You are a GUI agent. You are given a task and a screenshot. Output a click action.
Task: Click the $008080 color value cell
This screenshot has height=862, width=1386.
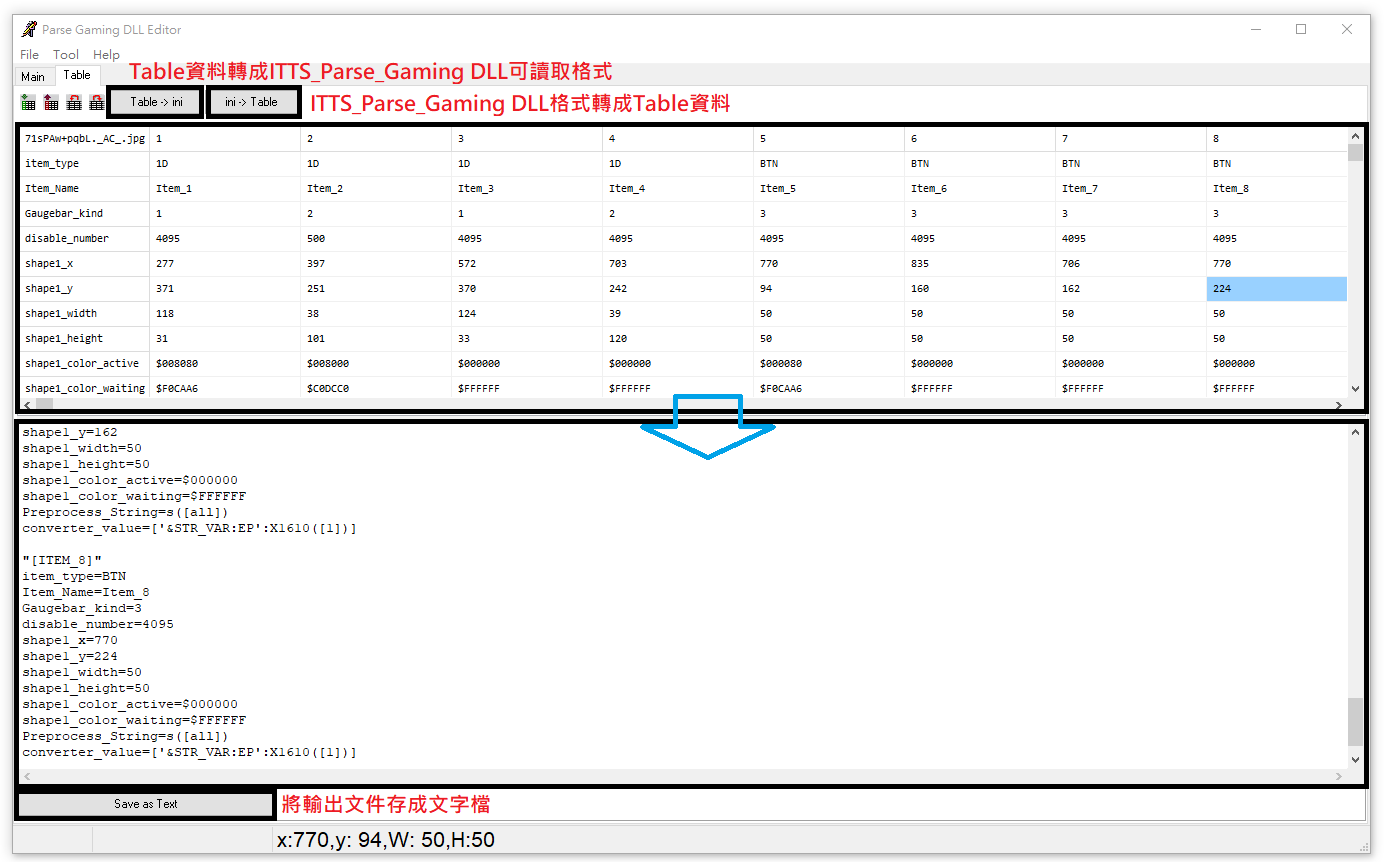click(x=226, y=364)
